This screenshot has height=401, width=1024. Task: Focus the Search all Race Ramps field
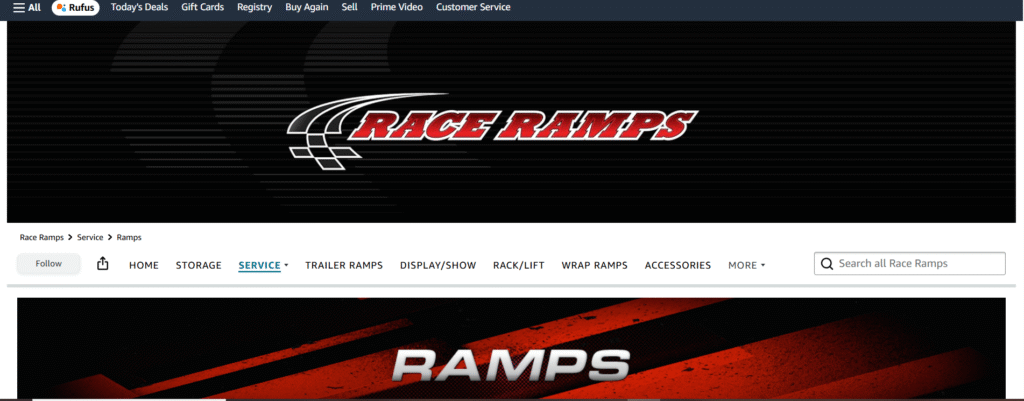click(910, 264)
